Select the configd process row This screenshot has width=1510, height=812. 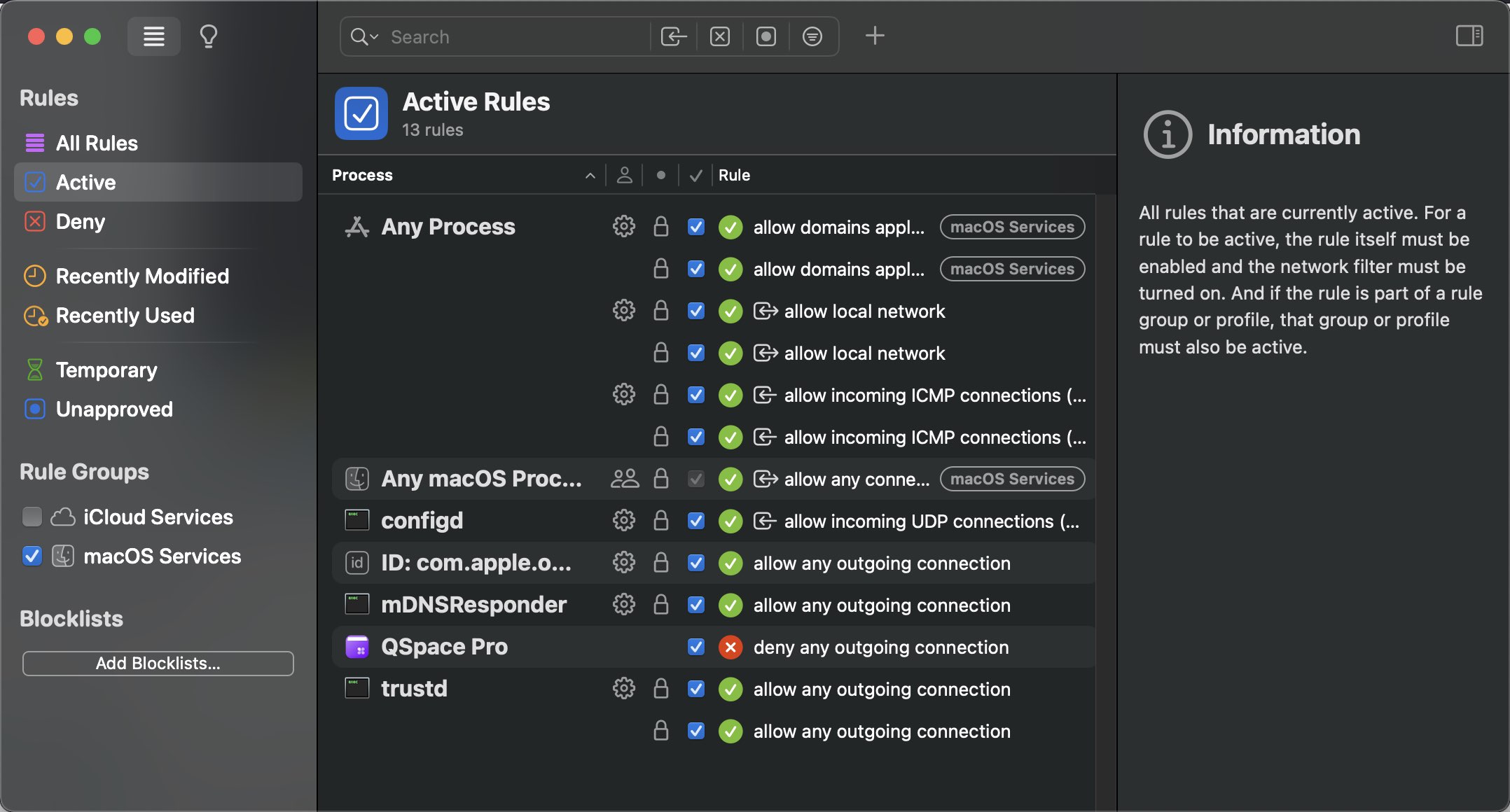click(x=713, y=521)
